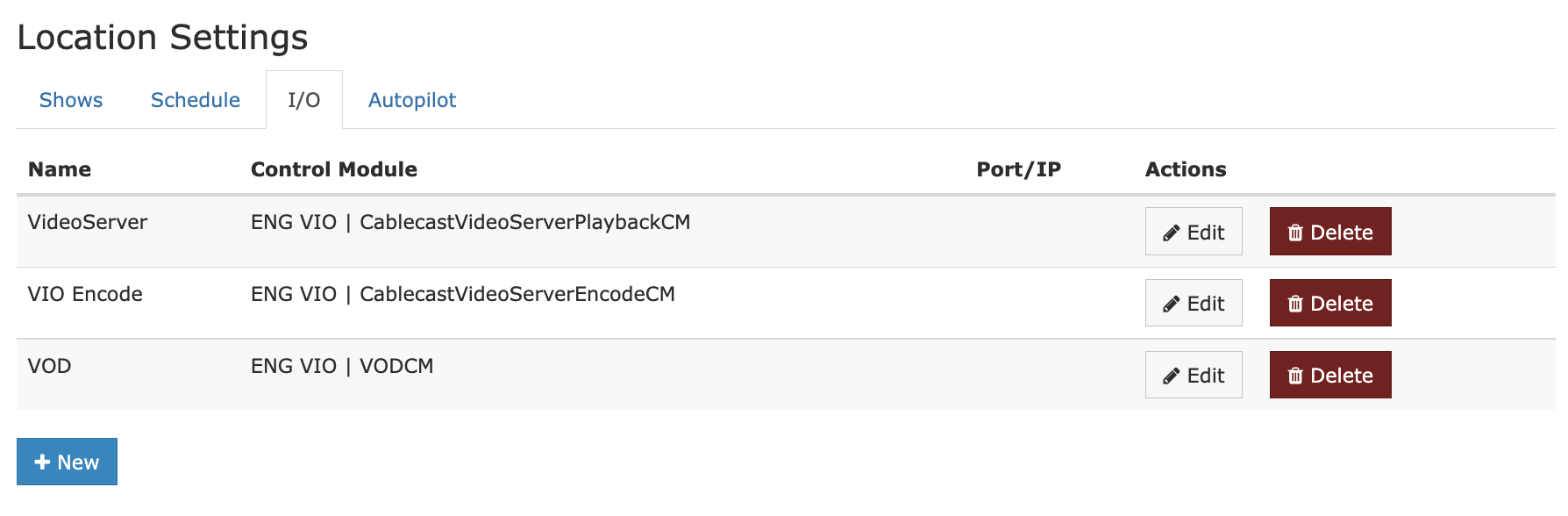The height and width of the screenshot is (516, 1568).
Task: Click the pencil icon in the VIO Encode row
Action: point(1171,305)
